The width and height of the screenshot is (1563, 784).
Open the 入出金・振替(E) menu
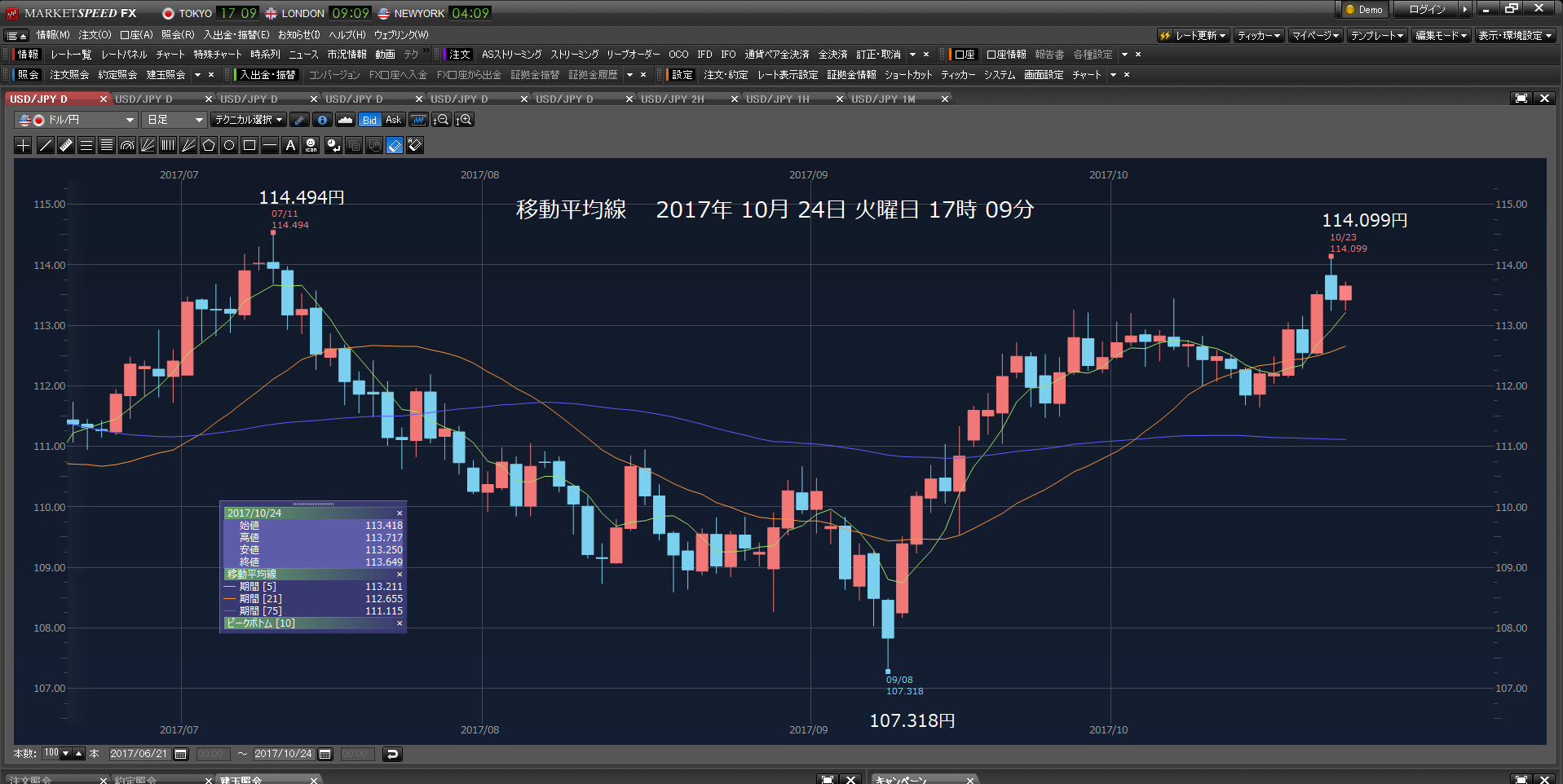[x=236, y=35]
